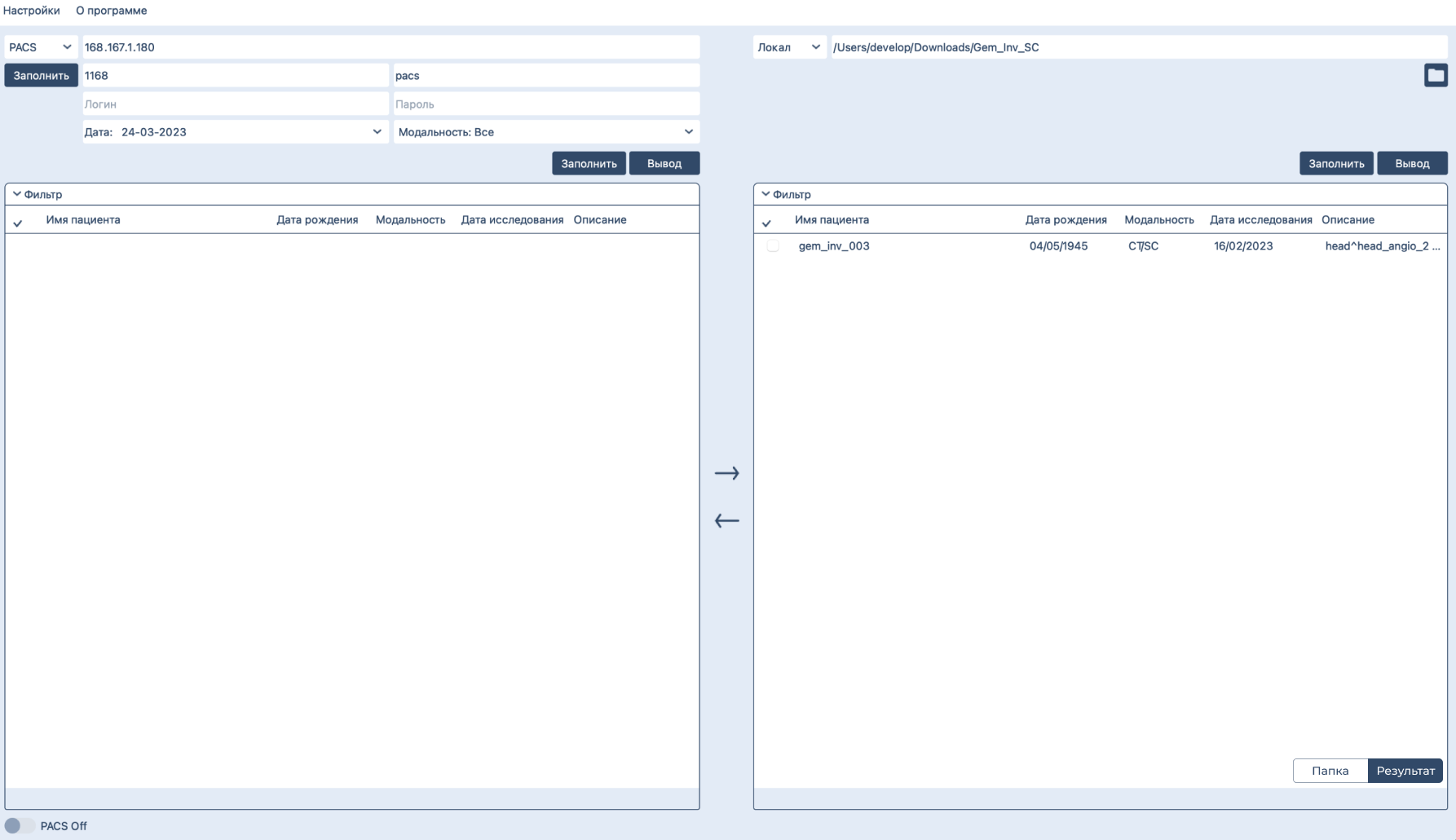The height and width of the screenshot is (840, 1456).
Task: Sort left table by Дата рождения
Action: [317, 219]
